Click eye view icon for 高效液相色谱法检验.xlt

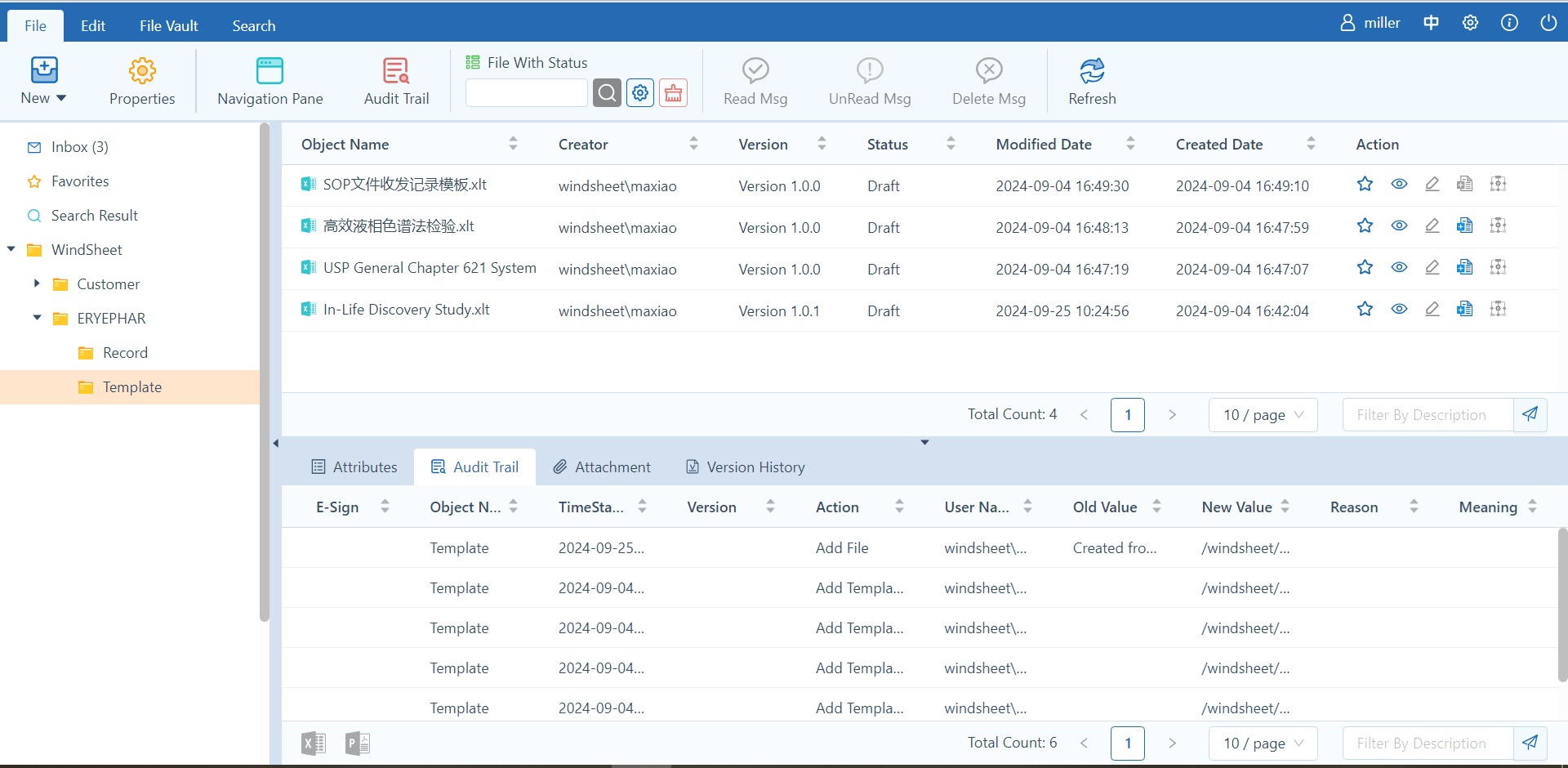(x=1399, y=226)
